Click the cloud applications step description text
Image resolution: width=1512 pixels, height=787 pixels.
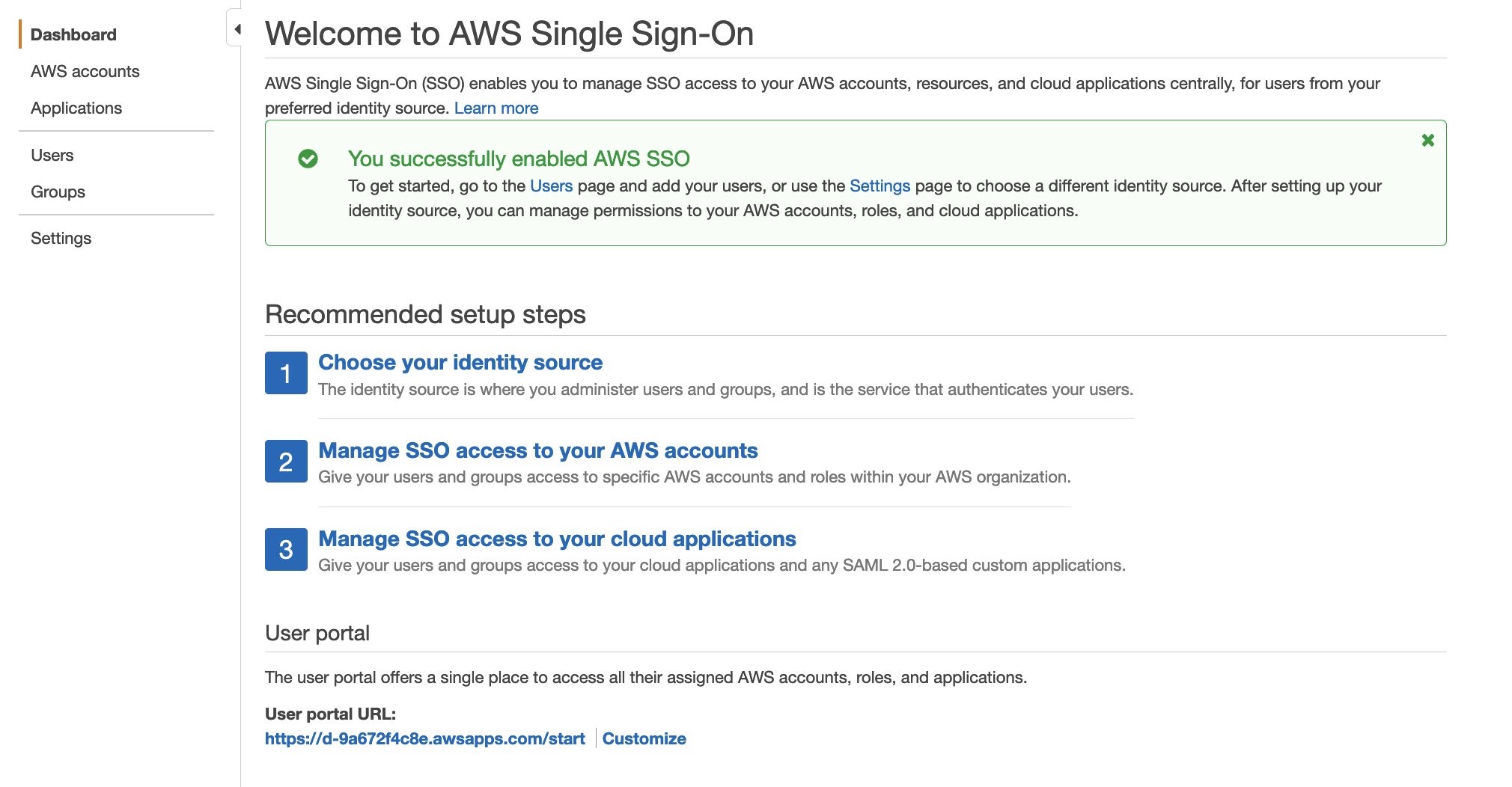(x=722, y=565)
